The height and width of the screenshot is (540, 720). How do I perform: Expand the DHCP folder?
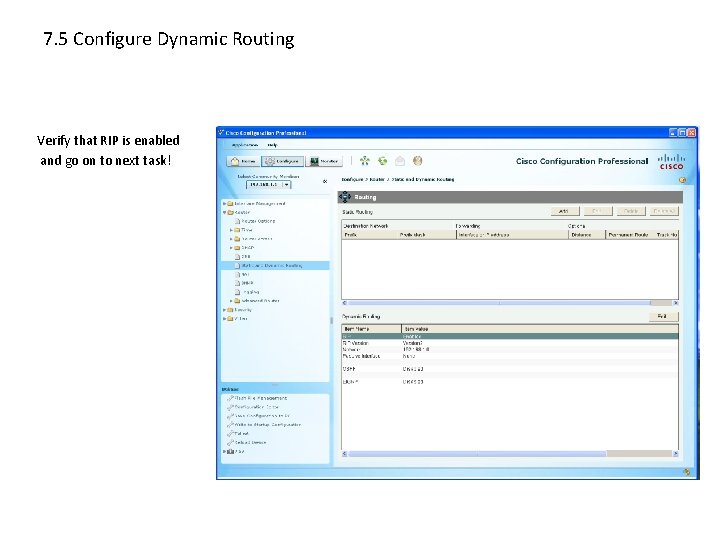(231, 248)
